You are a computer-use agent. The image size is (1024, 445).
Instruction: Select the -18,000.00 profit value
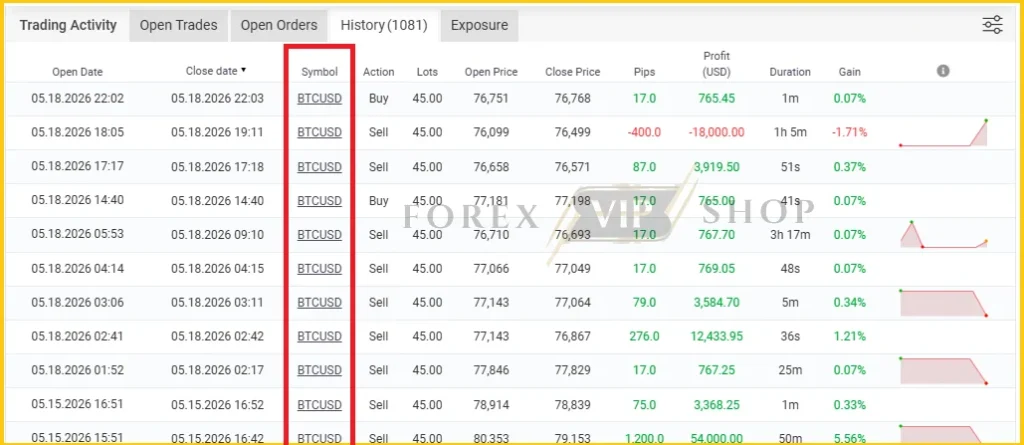pyautogui.click(x=716, y=133)
